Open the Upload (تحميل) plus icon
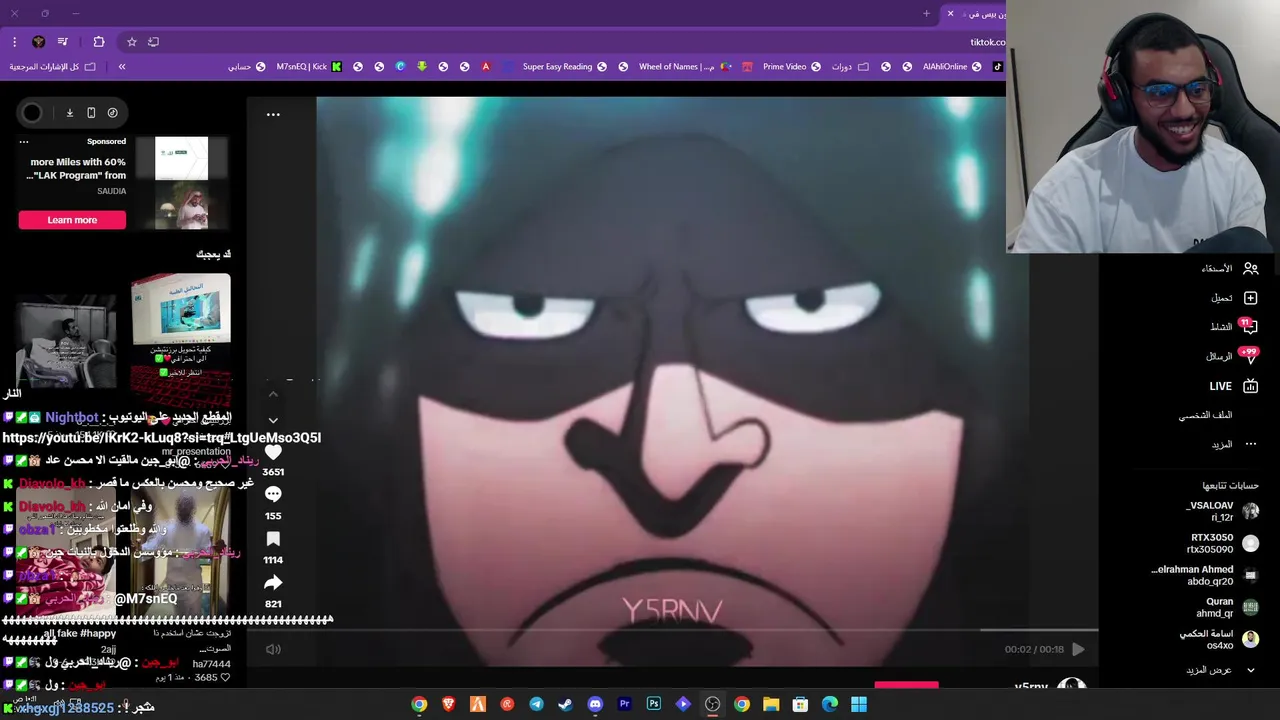The image size is (1280, 720). [1250, 298]
